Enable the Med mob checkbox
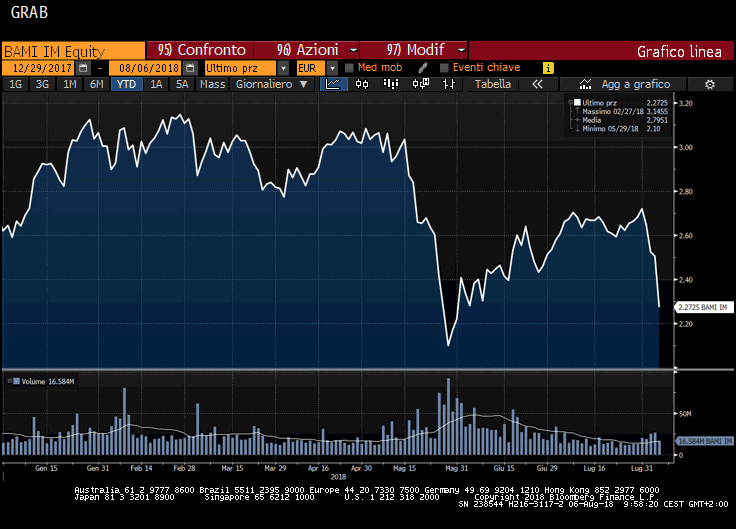Image resolution: width=736 pixels, height=529 pixels. pos(349,68)
